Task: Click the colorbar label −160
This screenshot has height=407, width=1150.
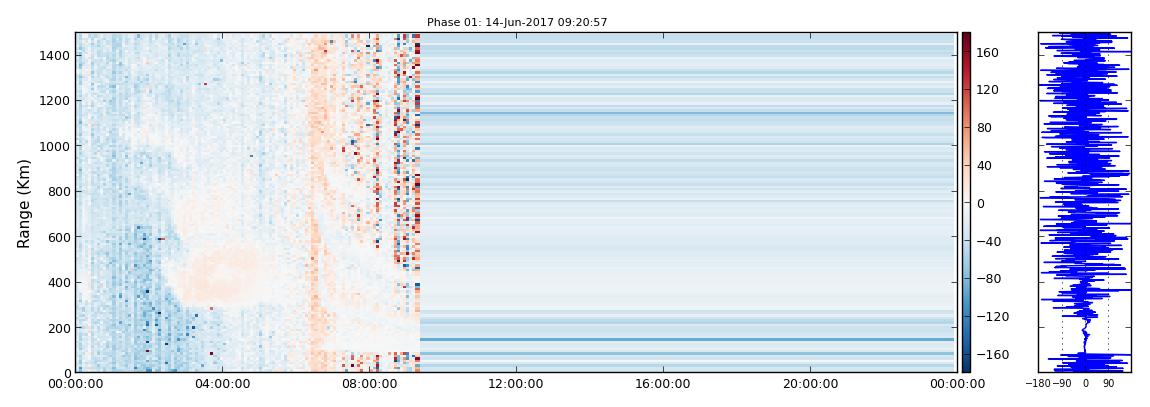Action: point(992,355)
